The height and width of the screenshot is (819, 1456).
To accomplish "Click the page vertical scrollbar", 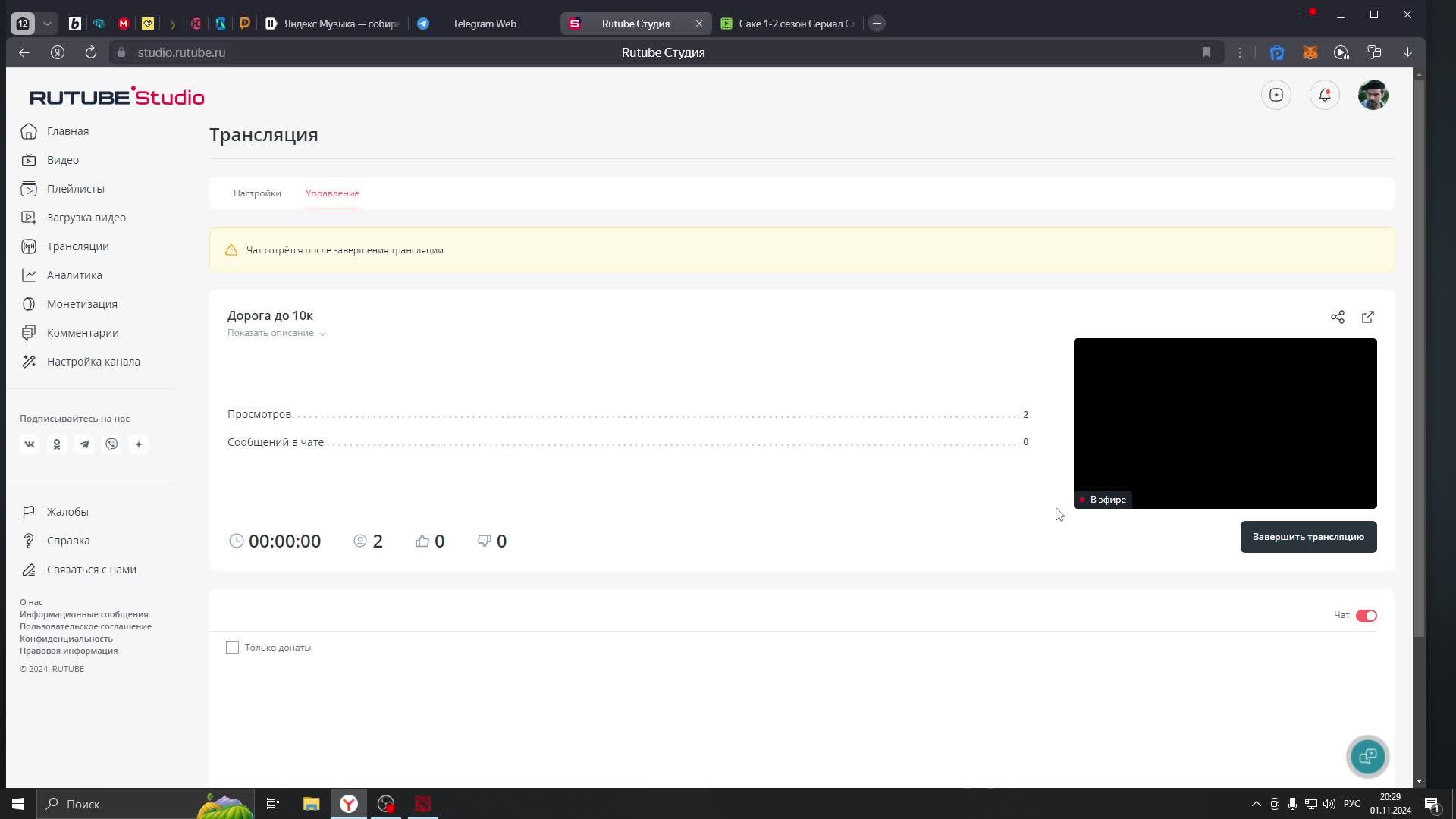I will tap(1419, 356).
